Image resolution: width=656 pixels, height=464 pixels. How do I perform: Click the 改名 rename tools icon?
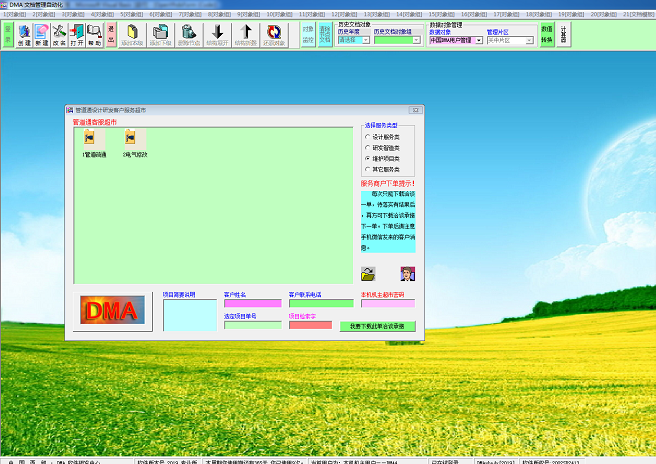click(59, 34)
